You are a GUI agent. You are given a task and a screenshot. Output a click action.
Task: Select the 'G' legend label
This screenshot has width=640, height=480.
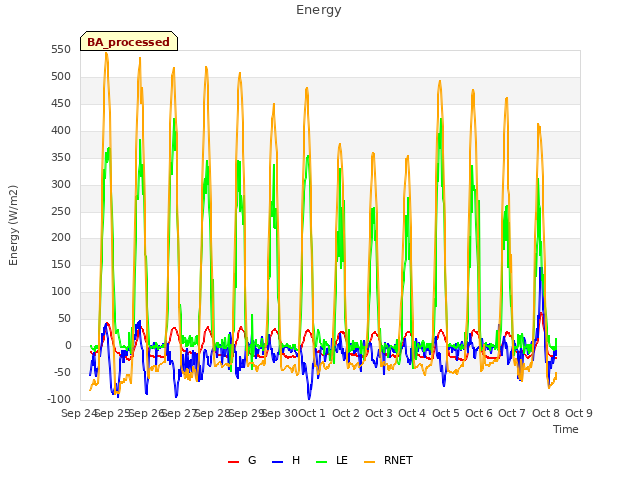click(252, 460)
